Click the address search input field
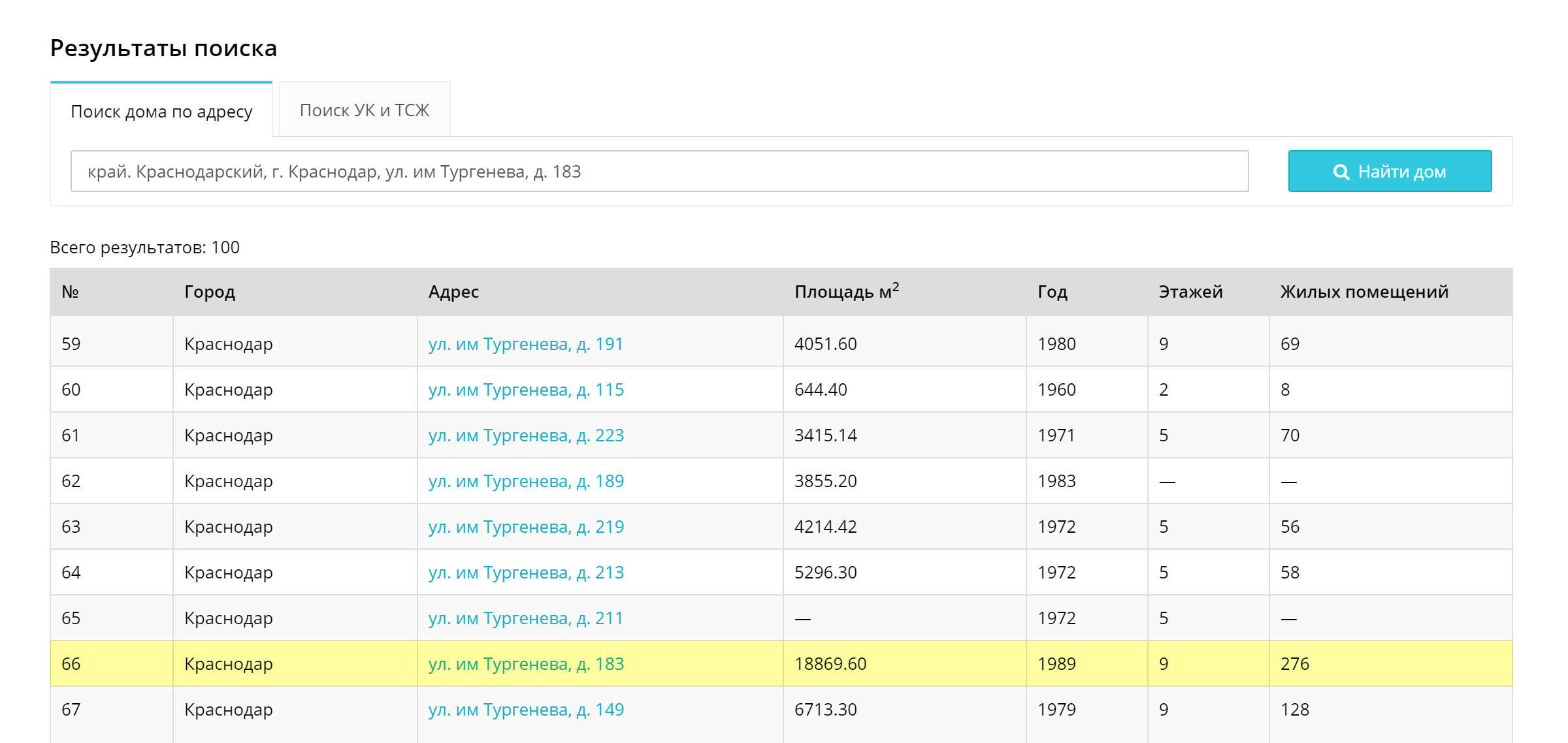 (659, 172)
